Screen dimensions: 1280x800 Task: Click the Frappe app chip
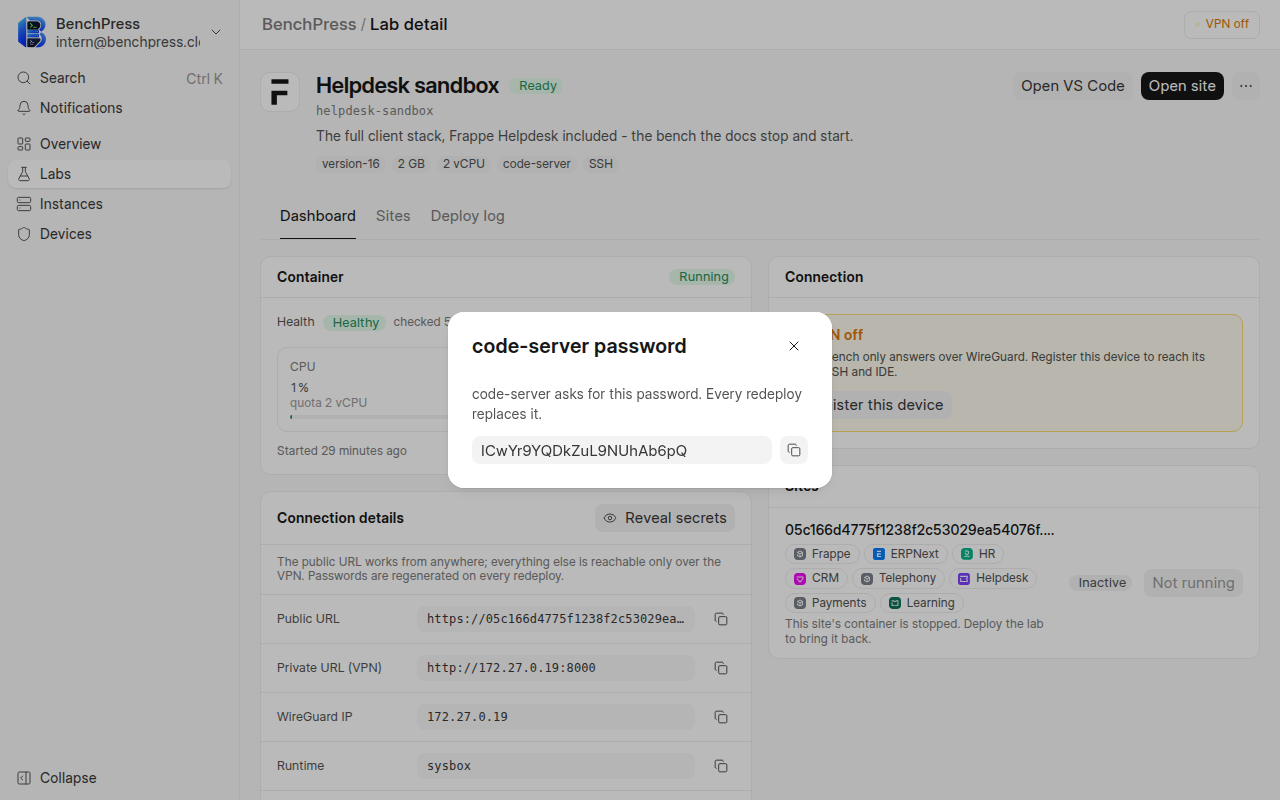click(x=822, y=554)
